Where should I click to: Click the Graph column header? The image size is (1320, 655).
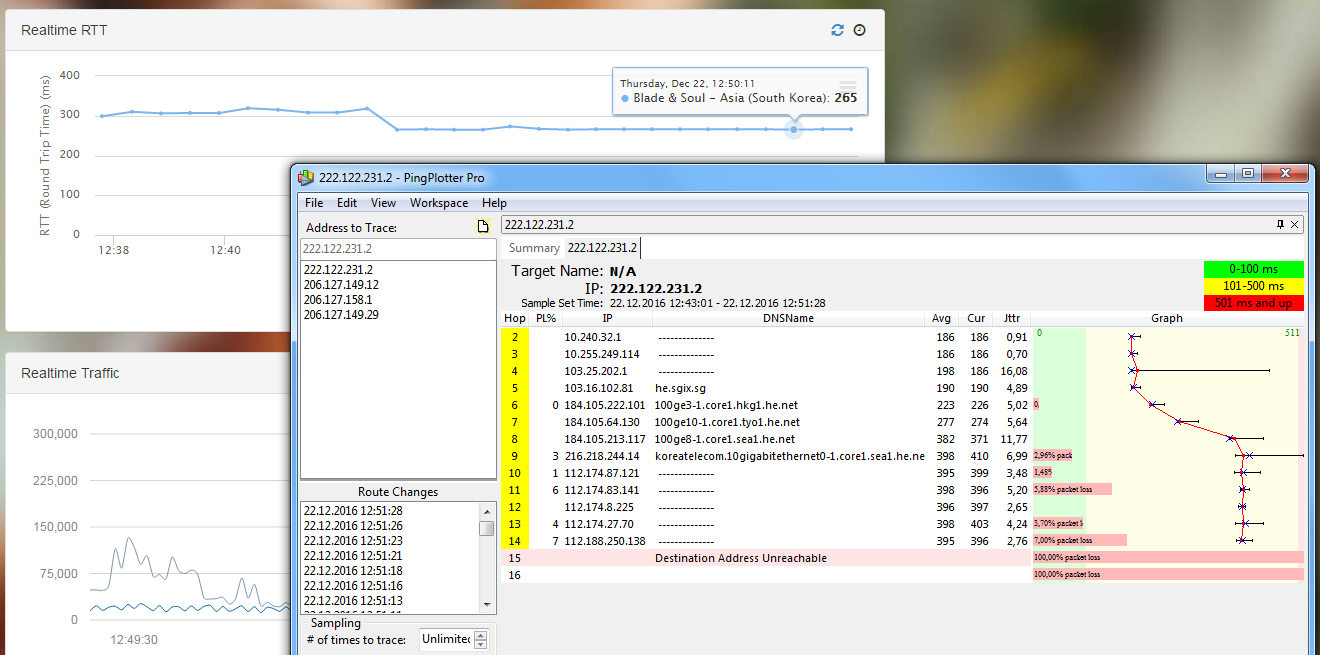1167,318
